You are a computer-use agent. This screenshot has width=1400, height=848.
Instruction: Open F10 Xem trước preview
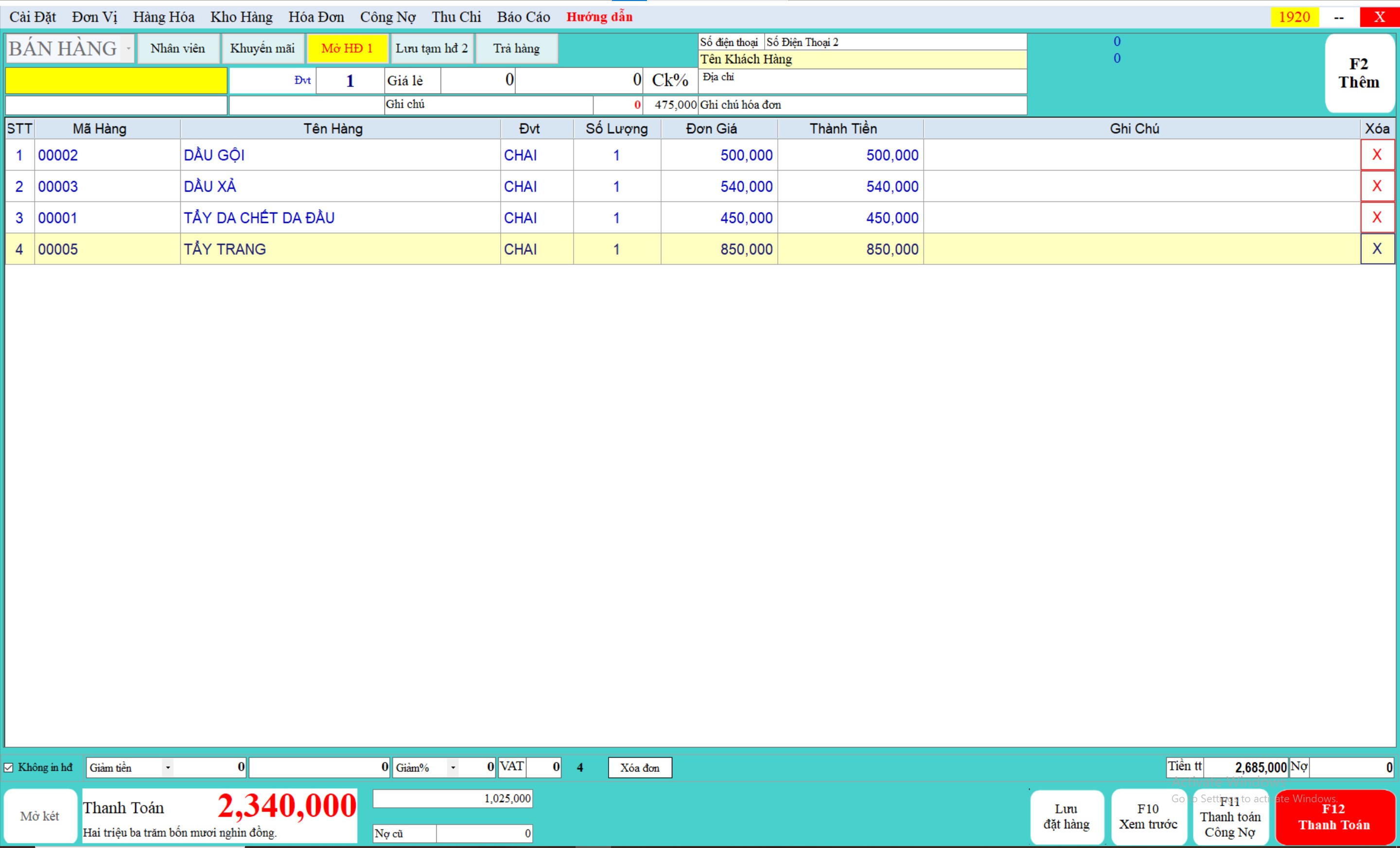(1148, 817)
